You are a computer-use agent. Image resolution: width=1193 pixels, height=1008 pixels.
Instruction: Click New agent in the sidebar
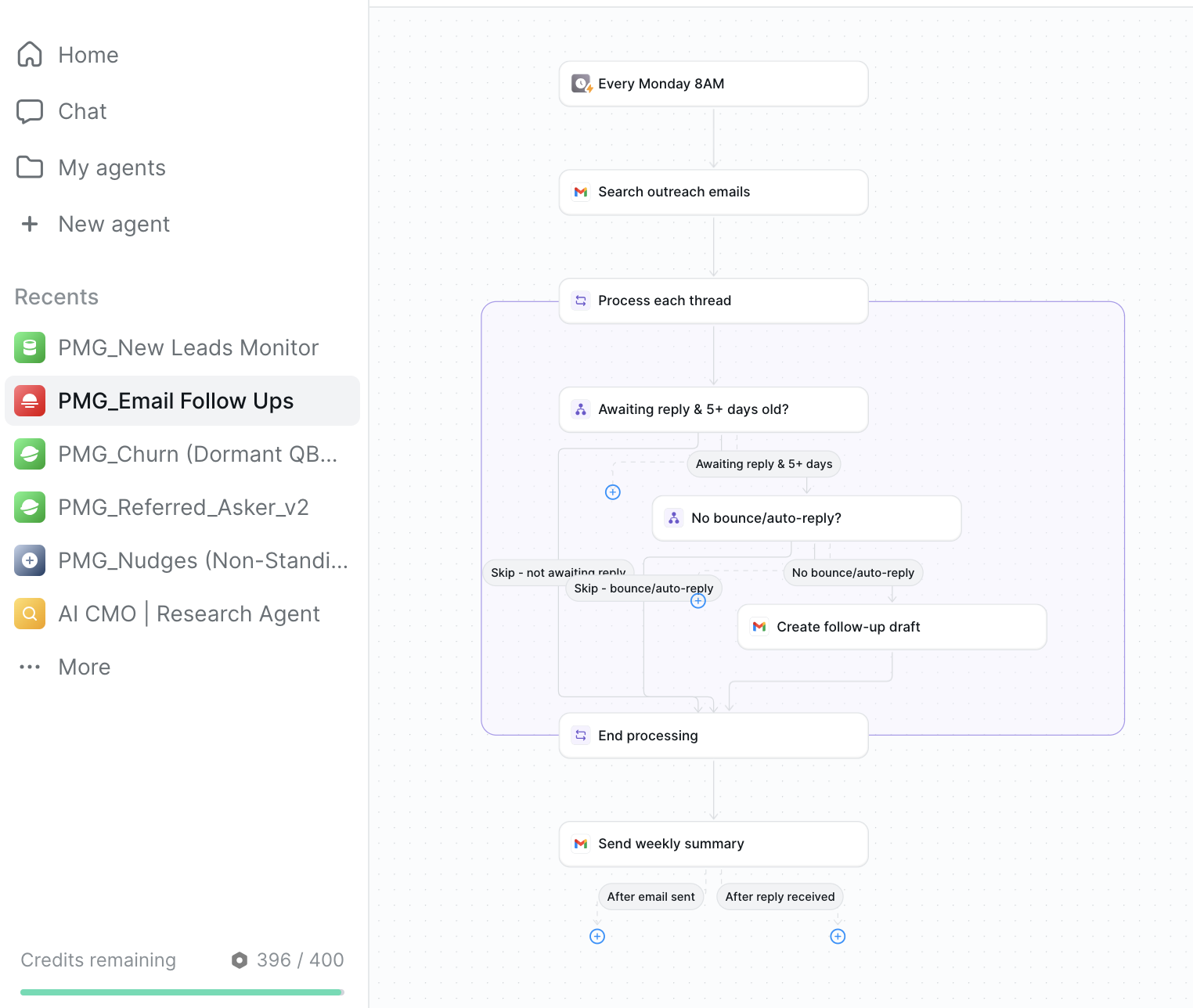pyautogui.click(x=113, y=224)
